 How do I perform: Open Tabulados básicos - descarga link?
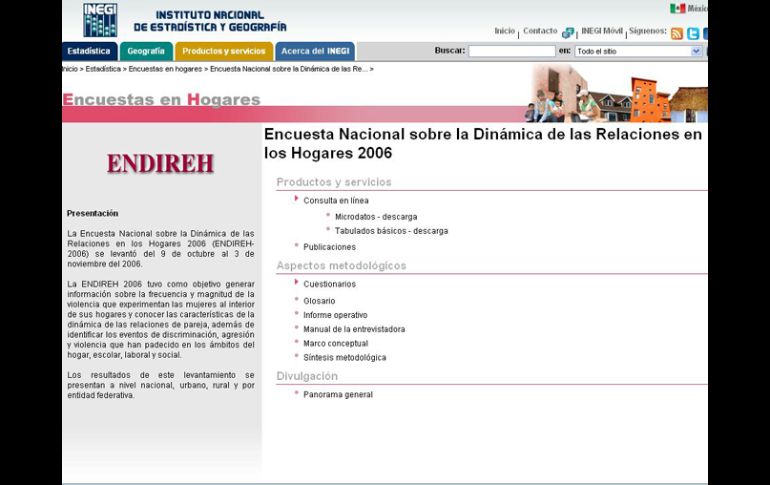pos(391,231)
